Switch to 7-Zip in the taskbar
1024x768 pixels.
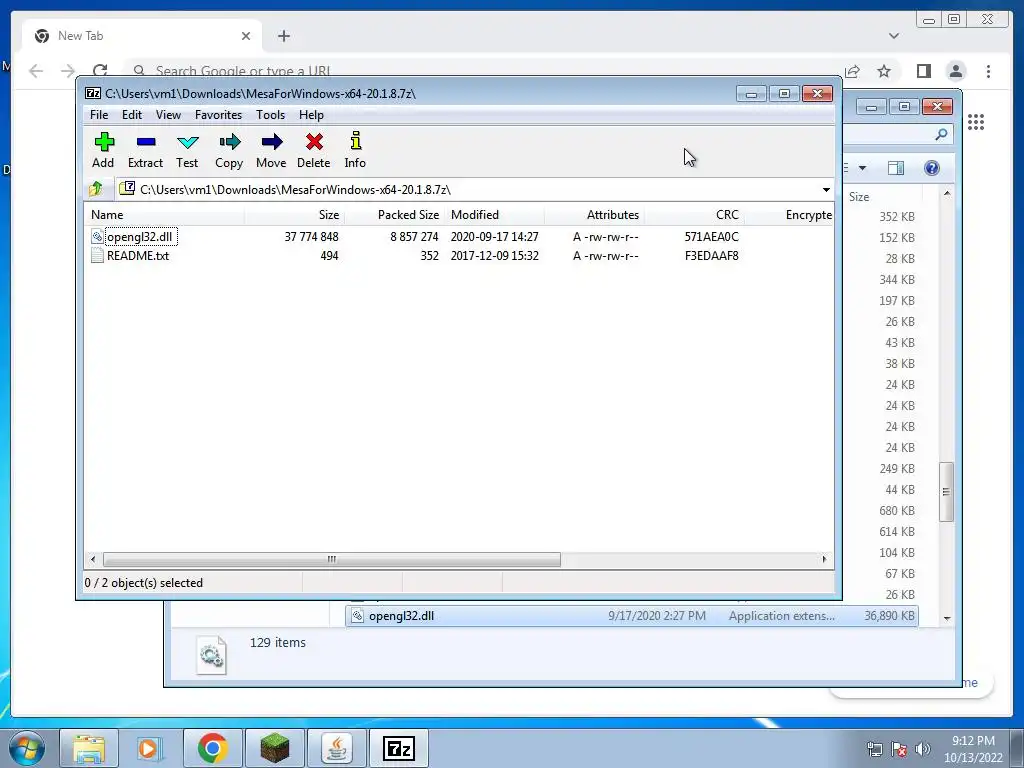click(399, 748)
